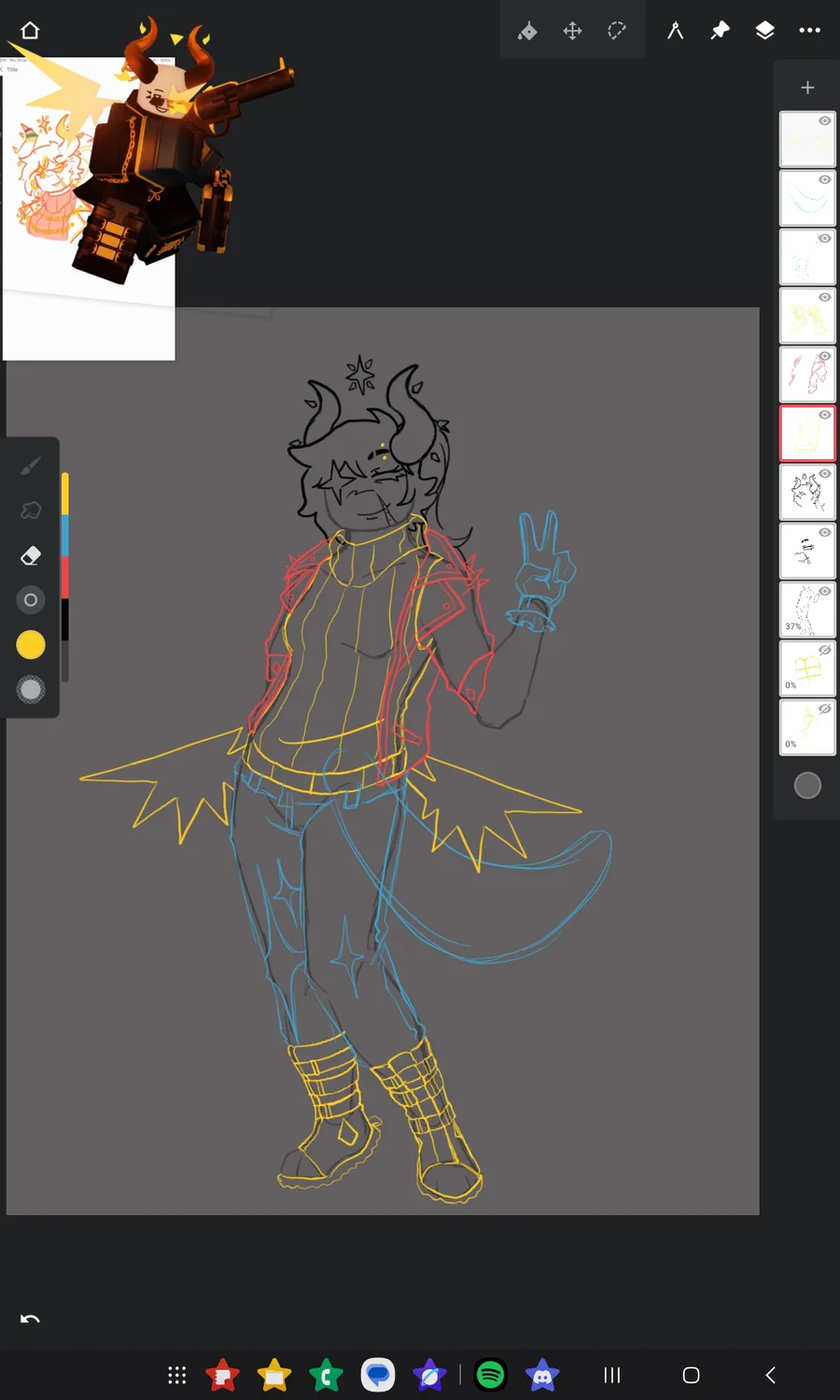Select the hidden yellow box layer thumbnail
The image size is (840, 1400).
tap(807, 668)
